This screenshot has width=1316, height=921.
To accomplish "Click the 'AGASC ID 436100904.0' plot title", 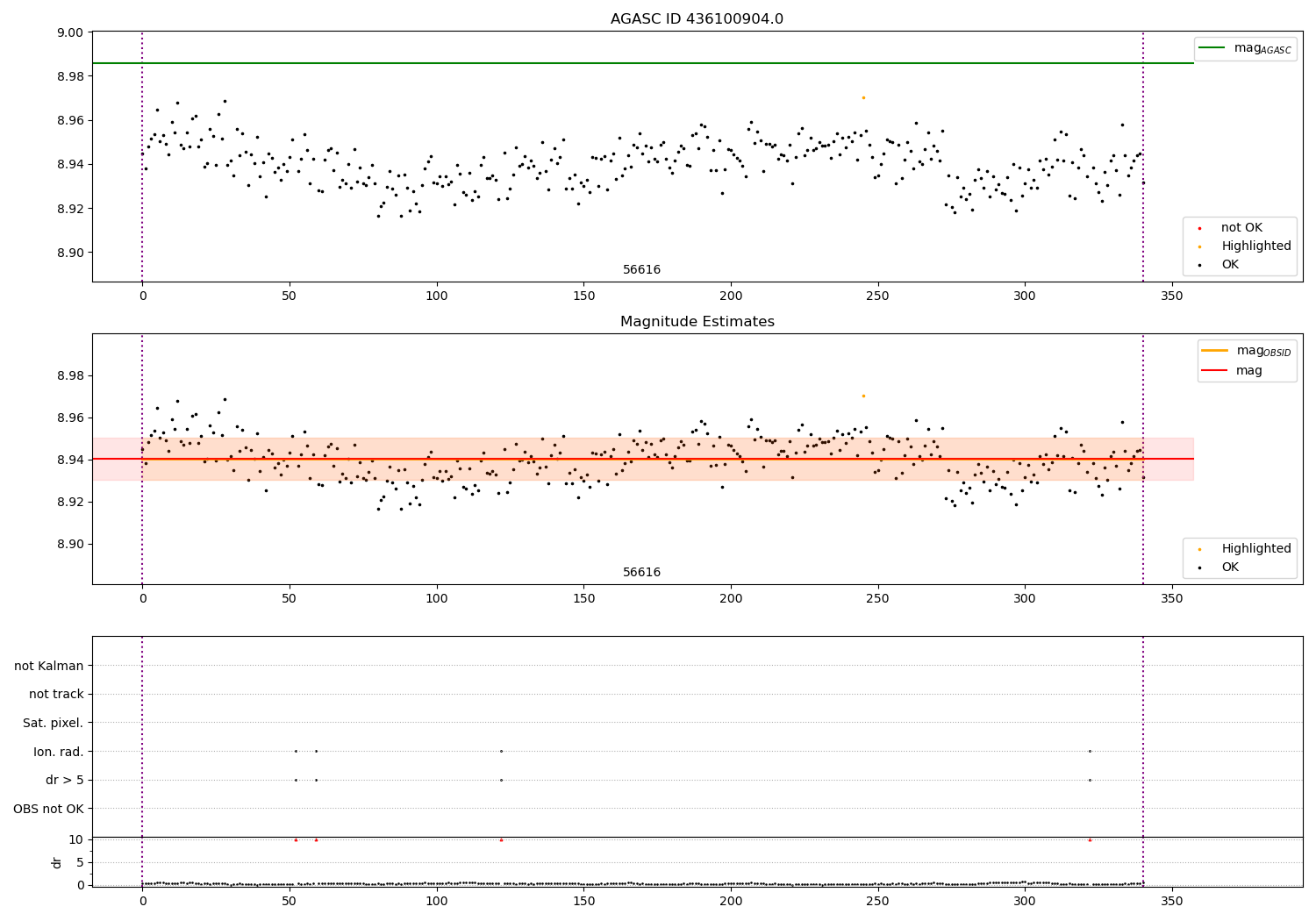I will (697, 19).
